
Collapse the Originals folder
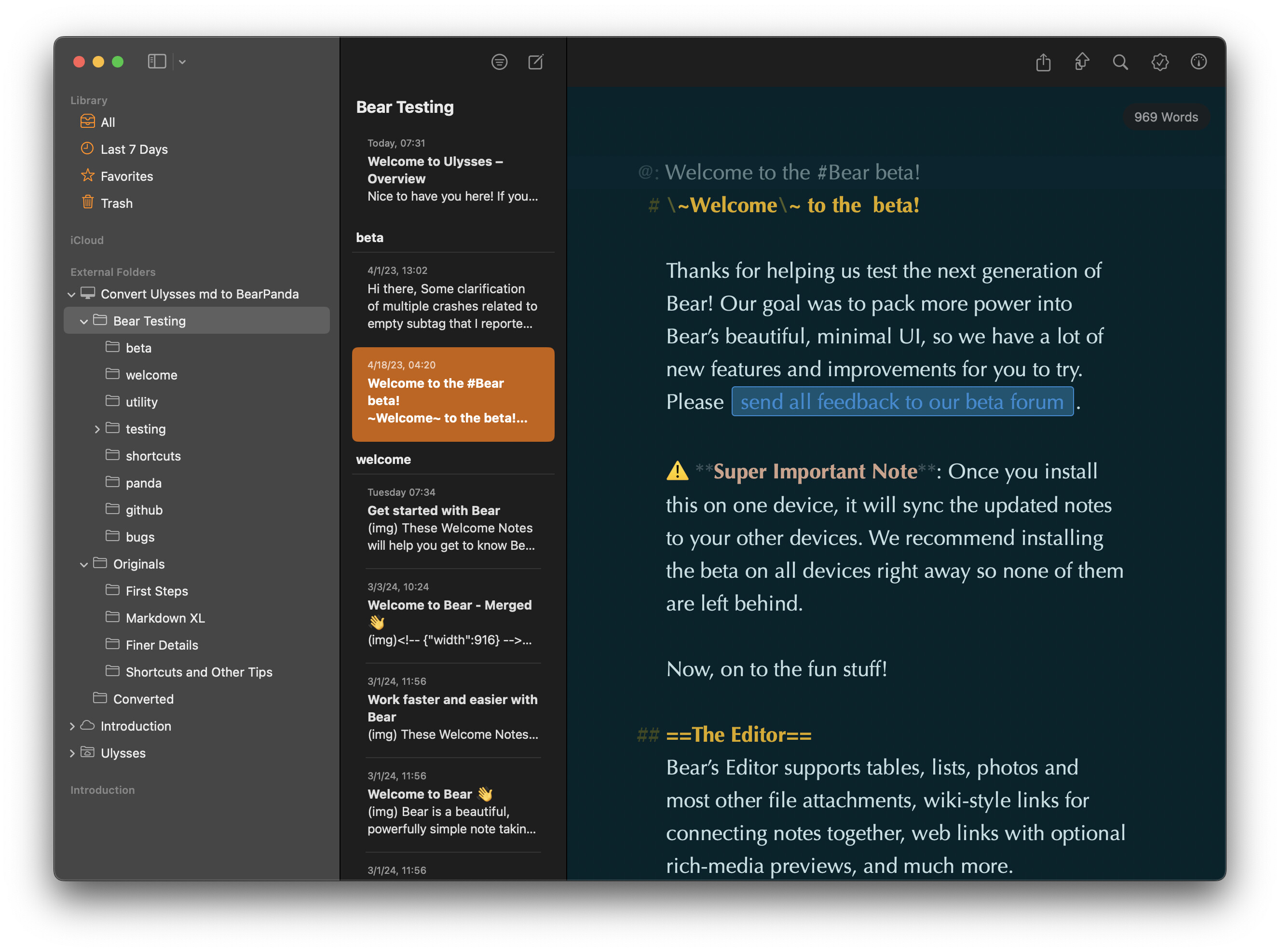click(83, 565)
